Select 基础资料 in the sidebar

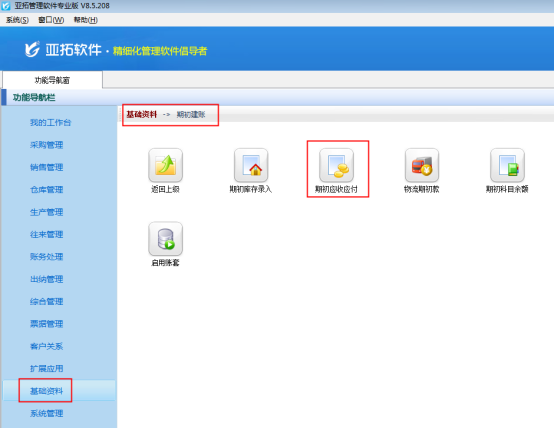[47, 391]
